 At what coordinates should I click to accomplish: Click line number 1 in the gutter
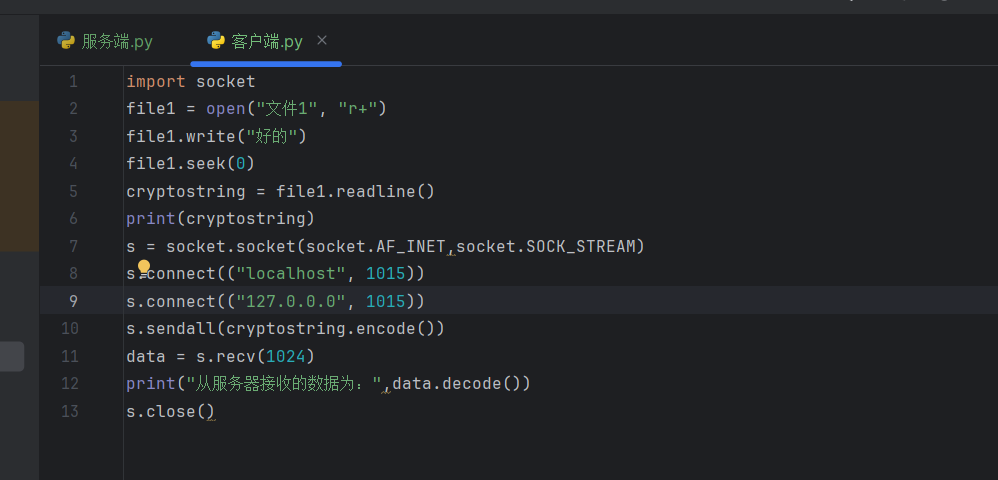point(73,81)
